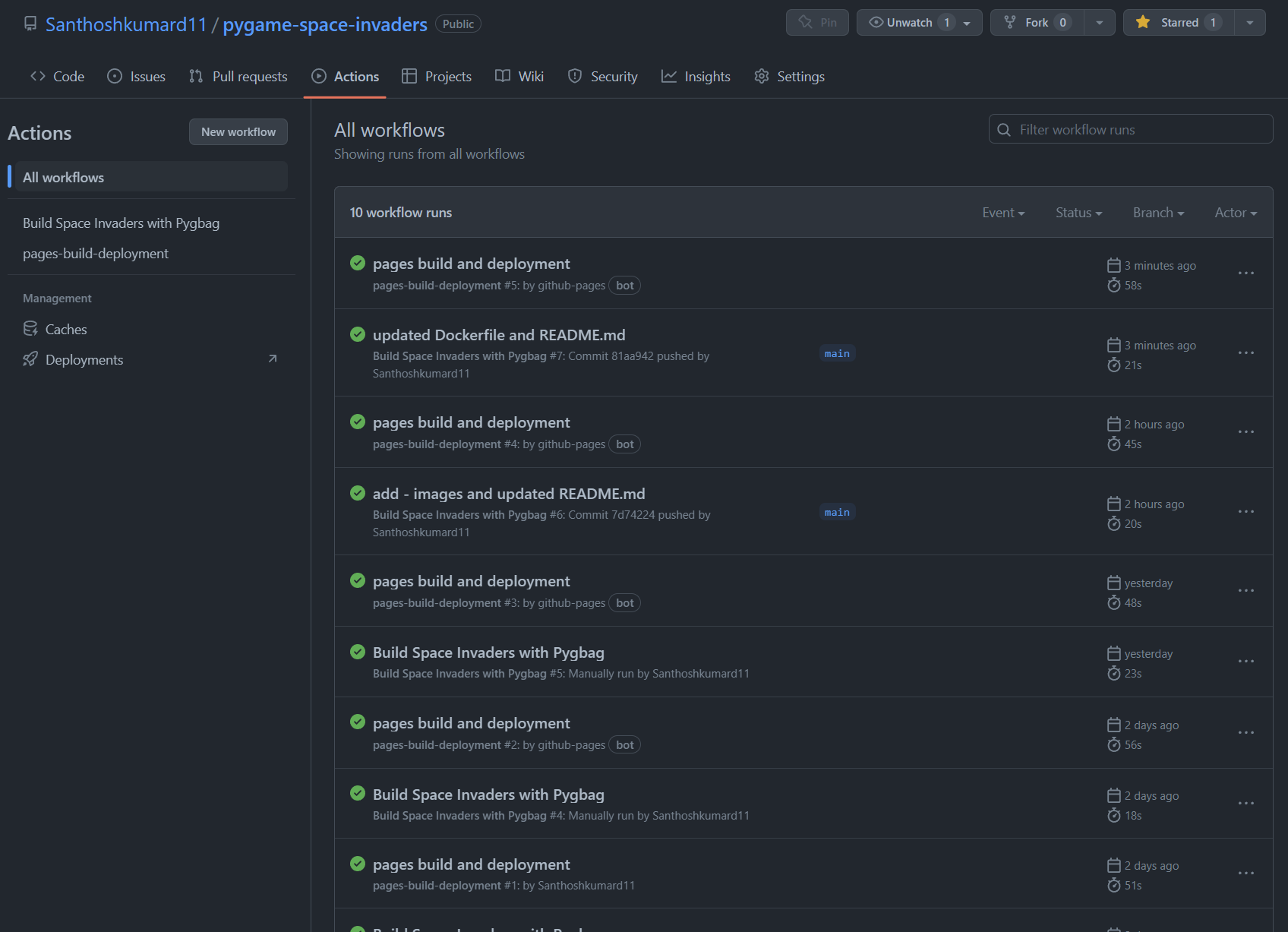Select Build Space Invaders with Pygbag workflow in sidebar
Image resolution: width=1288 pixels, height=932 pixels.
122,223
